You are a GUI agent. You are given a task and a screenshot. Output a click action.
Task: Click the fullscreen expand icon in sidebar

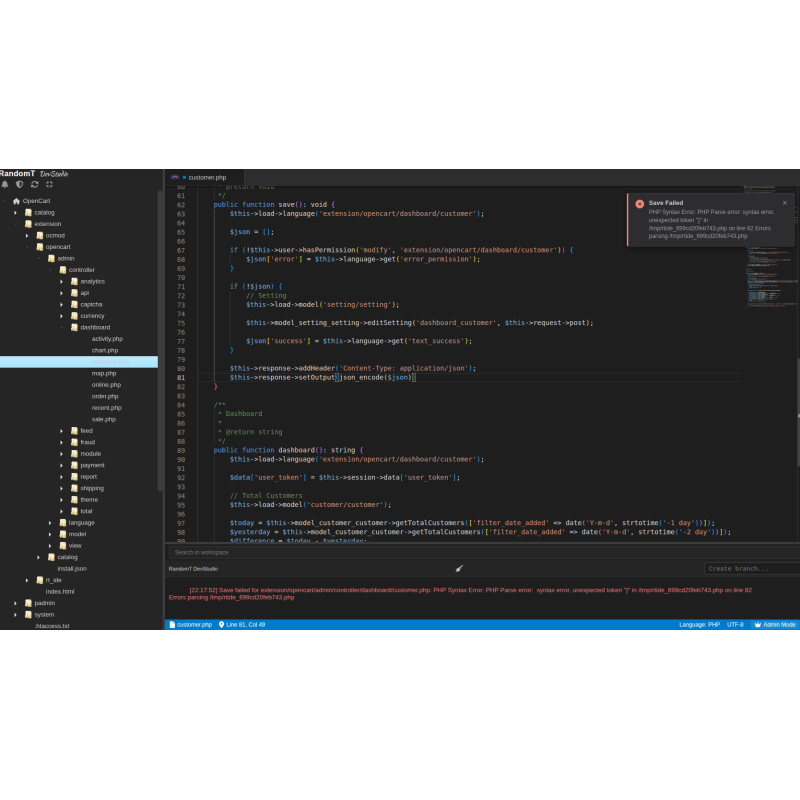point(49,184)
